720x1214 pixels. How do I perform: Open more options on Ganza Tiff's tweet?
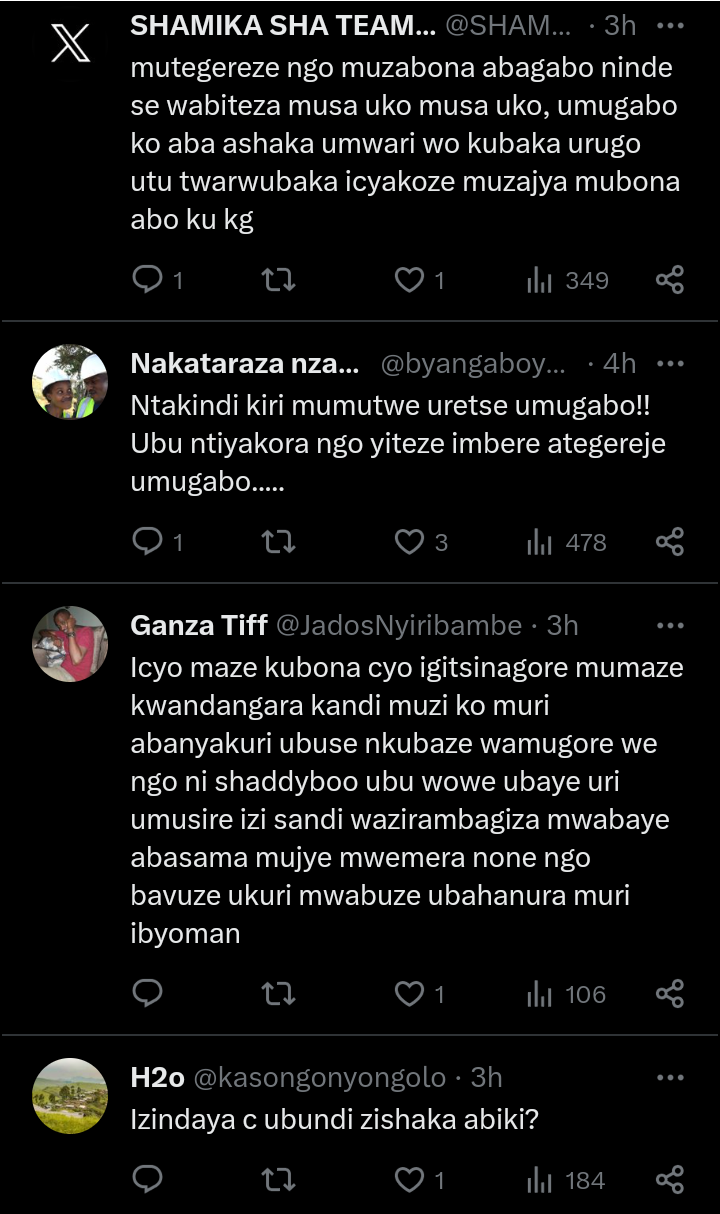click(x=669, y=626)
